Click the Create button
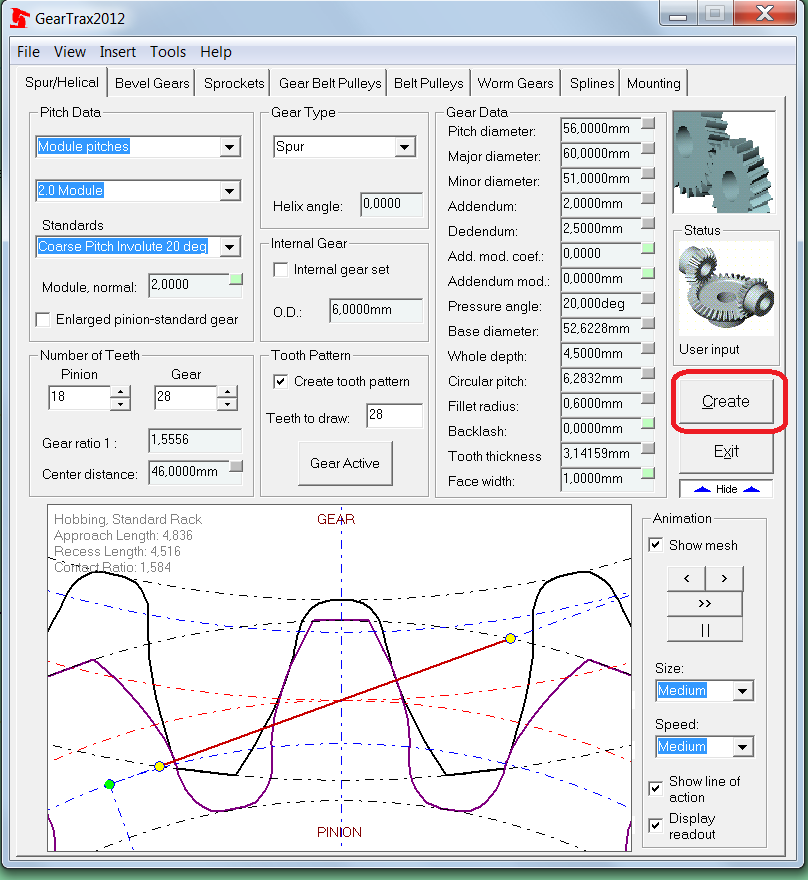The image size is (808, 880). pyautogui.click(x=726, y=402)
